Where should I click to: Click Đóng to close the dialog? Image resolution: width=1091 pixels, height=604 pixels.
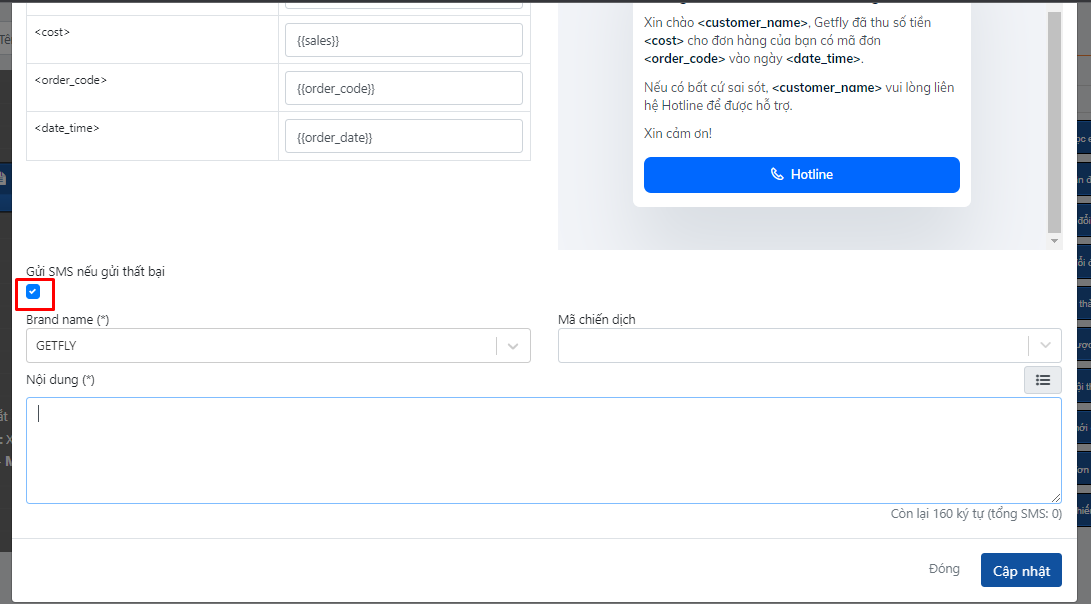[943, 569]
